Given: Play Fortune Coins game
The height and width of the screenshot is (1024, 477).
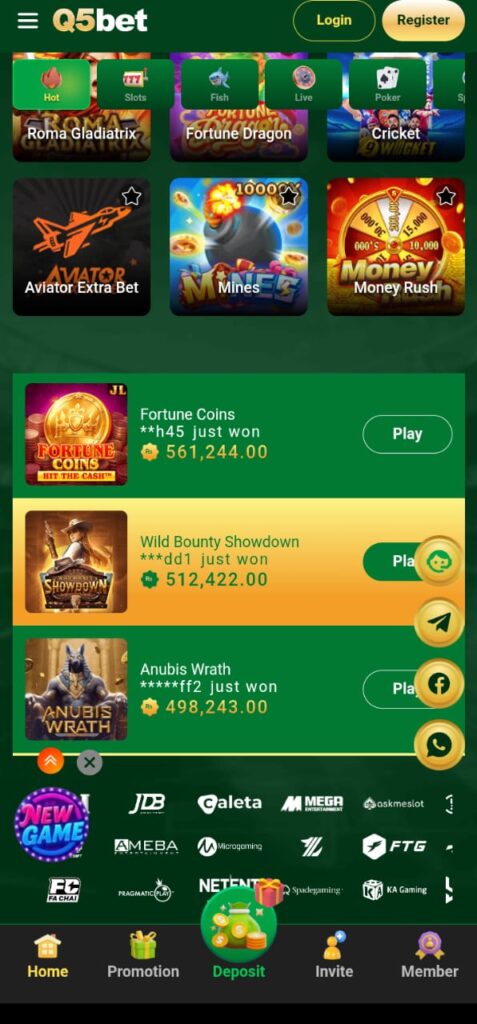Looking at the screenshot, I should [407, 434].
